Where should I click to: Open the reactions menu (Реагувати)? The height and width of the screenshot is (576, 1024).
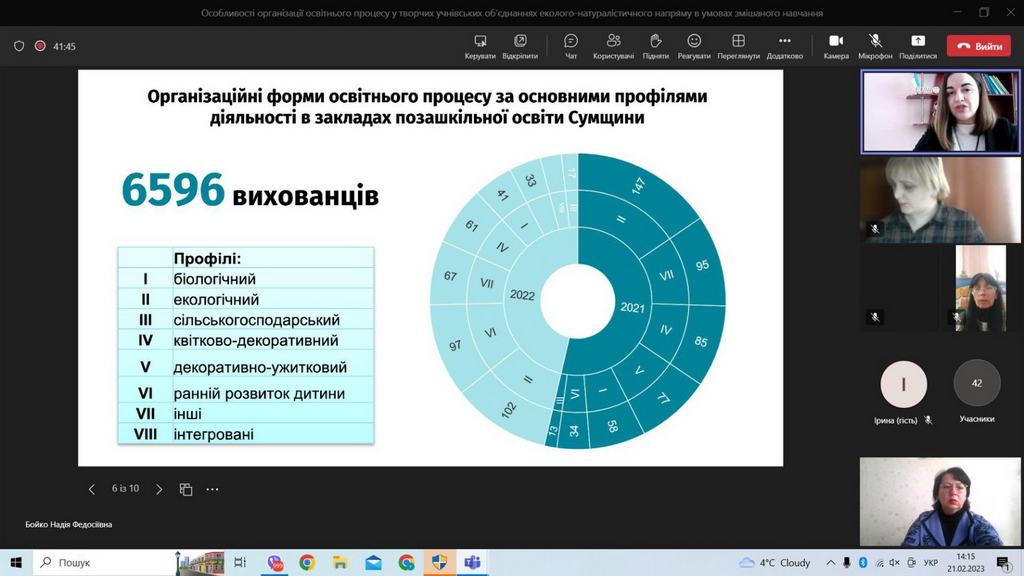pos(694,45)
